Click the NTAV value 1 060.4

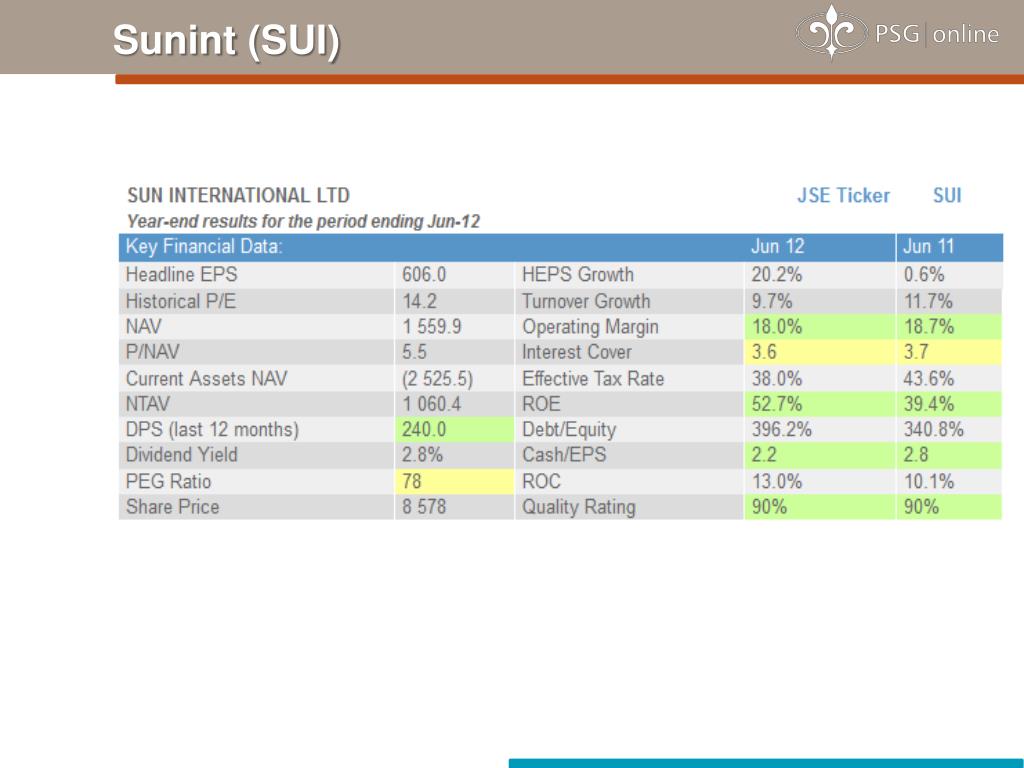[431, 404]
